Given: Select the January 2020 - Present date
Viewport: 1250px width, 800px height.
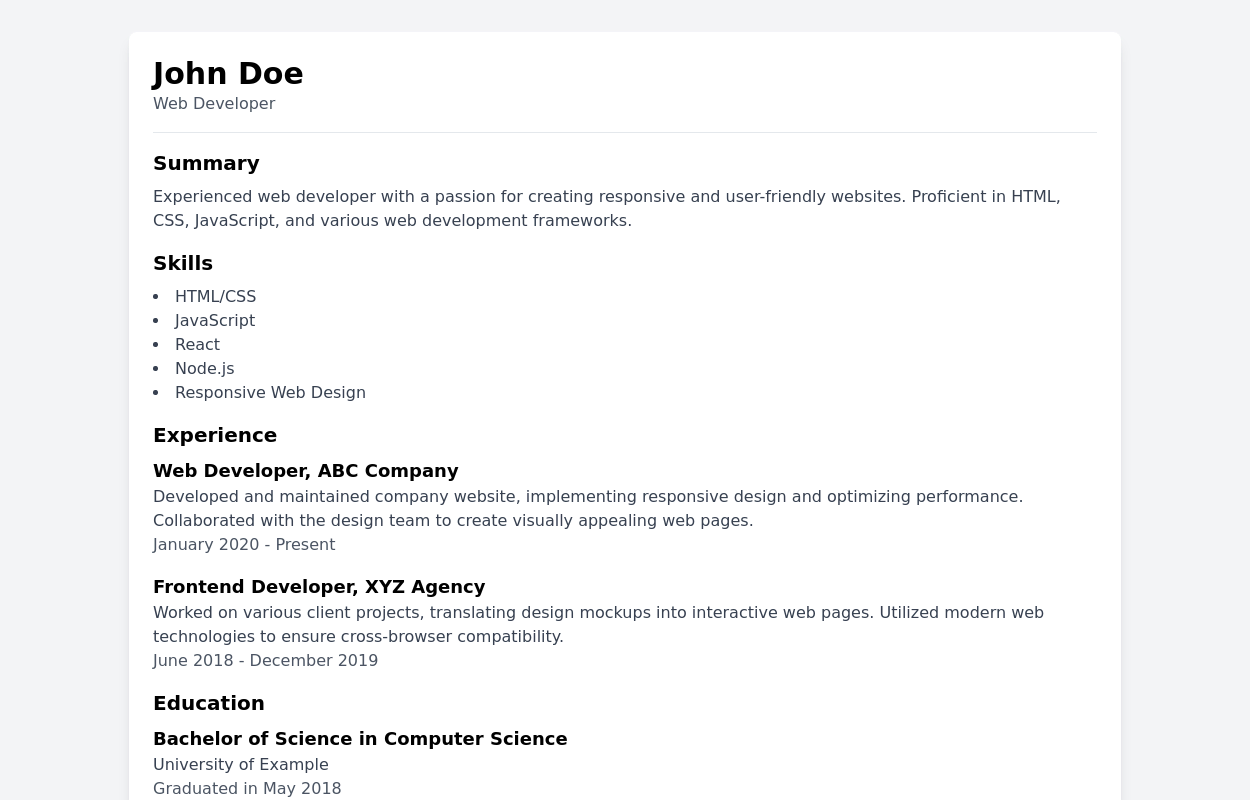Looking at the screenshot, I should coord(244,545).
